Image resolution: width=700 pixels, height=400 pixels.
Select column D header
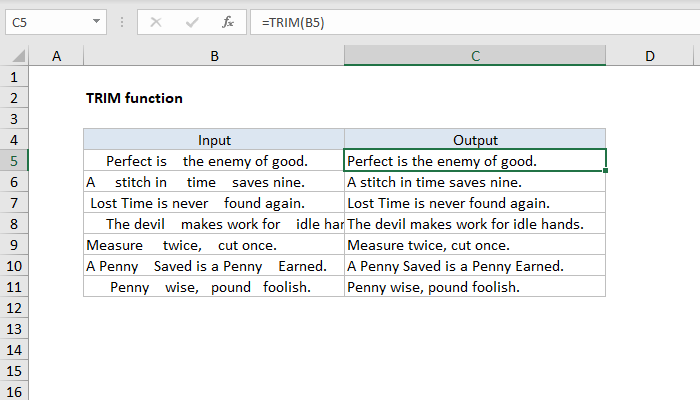[x=650, y=56]
